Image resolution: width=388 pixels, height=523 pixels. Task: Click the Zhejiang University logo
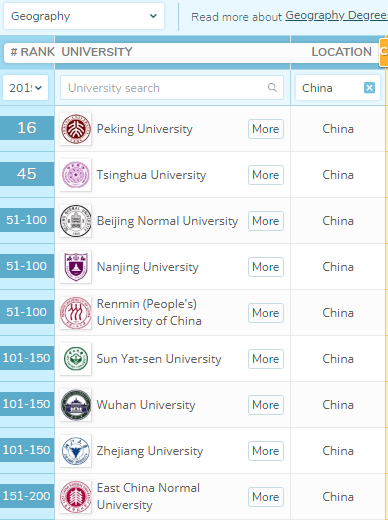tap(76, 451)
